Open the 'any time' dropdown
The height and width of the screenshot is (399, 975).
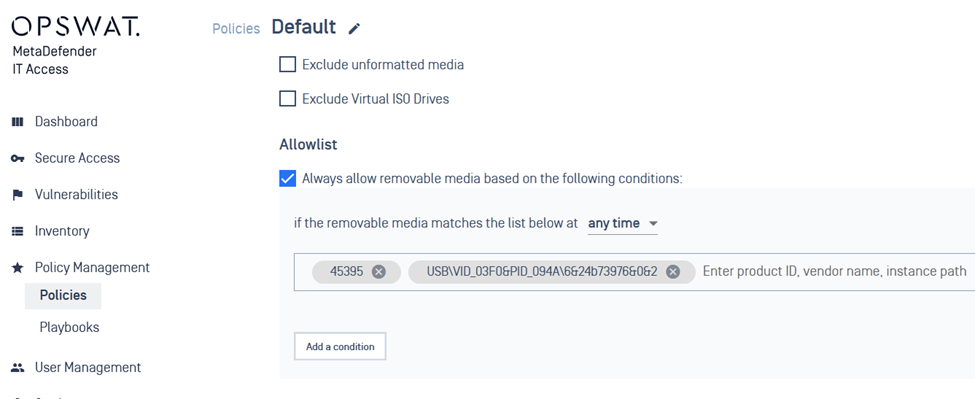622,224
